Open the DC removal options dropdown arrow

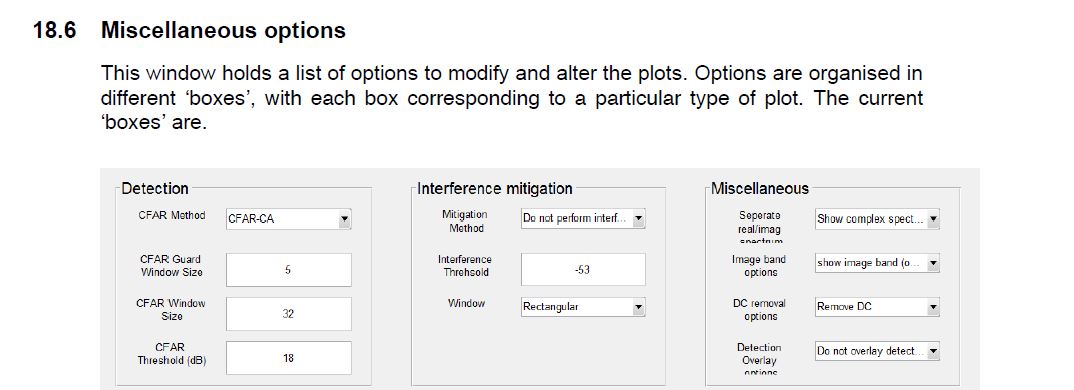[933, 307]
